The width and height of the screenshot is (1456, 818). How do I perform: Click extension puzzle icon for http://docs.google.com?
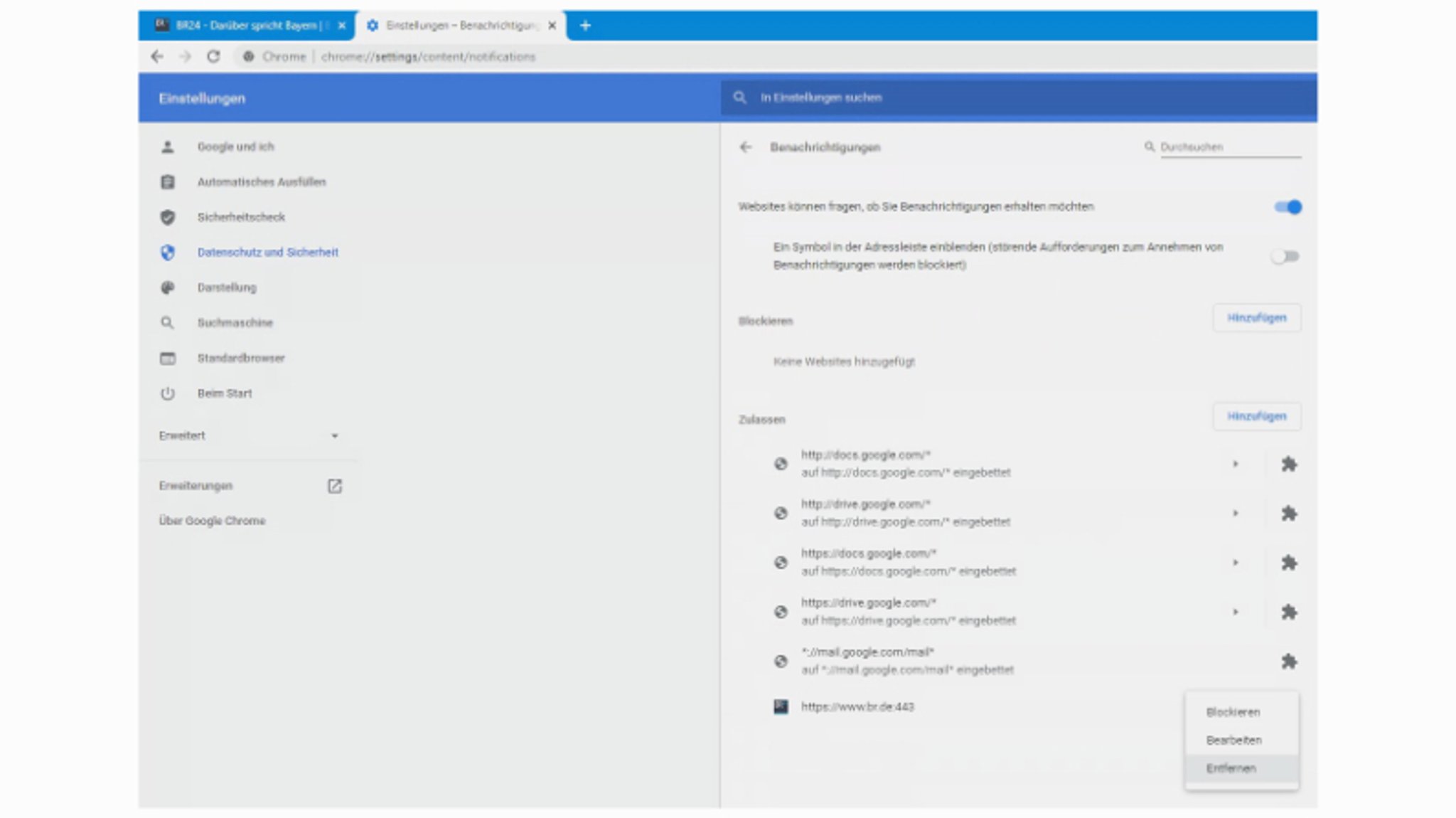point(1289,464)
